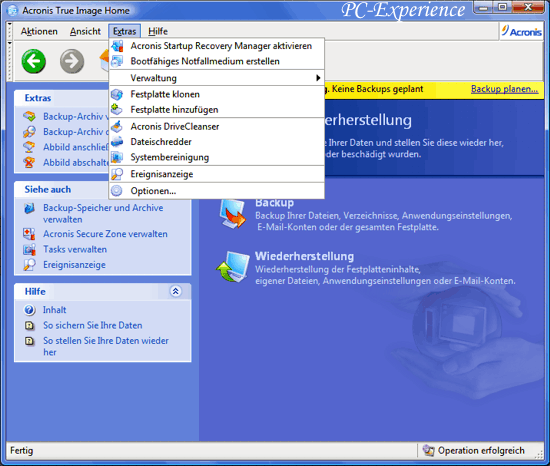
Task: Click Bootfähiges Notfallmedium erstellen icon
Action: [x=117, y=61]
